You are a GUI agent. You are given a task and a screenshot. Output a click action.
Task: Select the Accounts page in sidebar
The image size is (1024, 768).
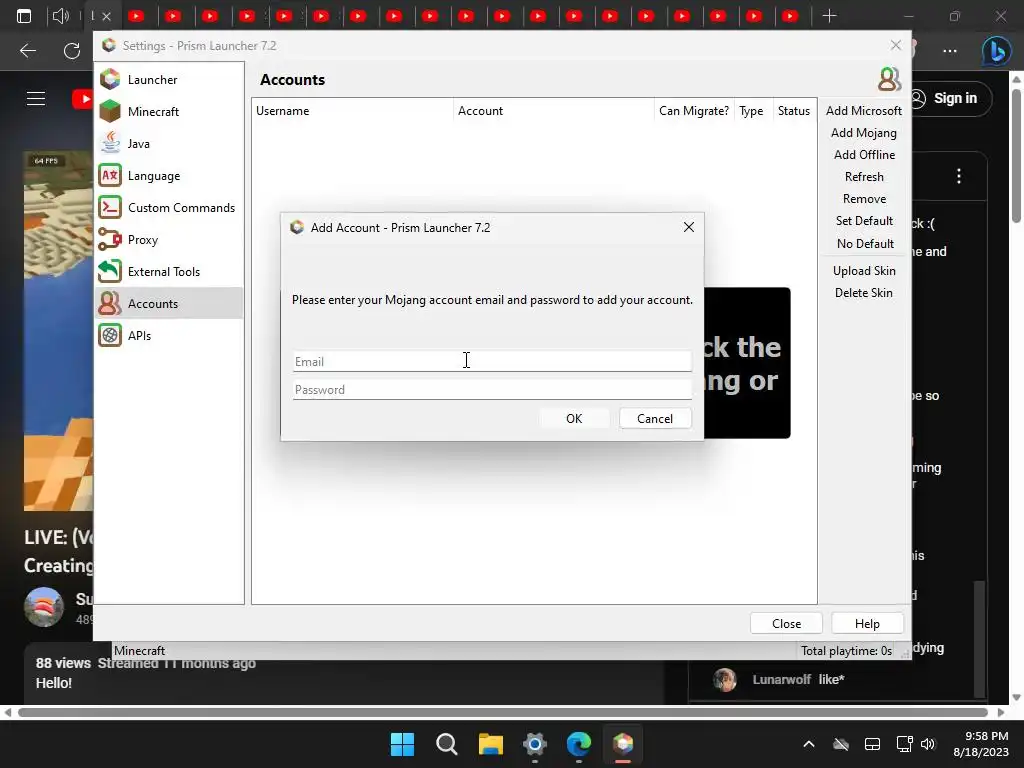169,304
